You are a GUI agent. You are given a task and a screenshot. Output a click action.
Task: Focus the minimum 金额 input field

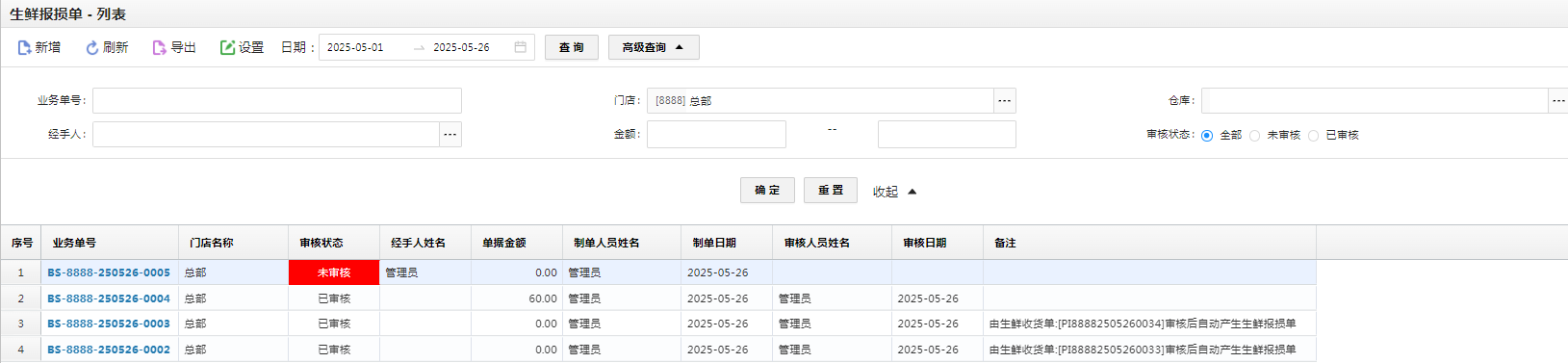coord(716,135)
